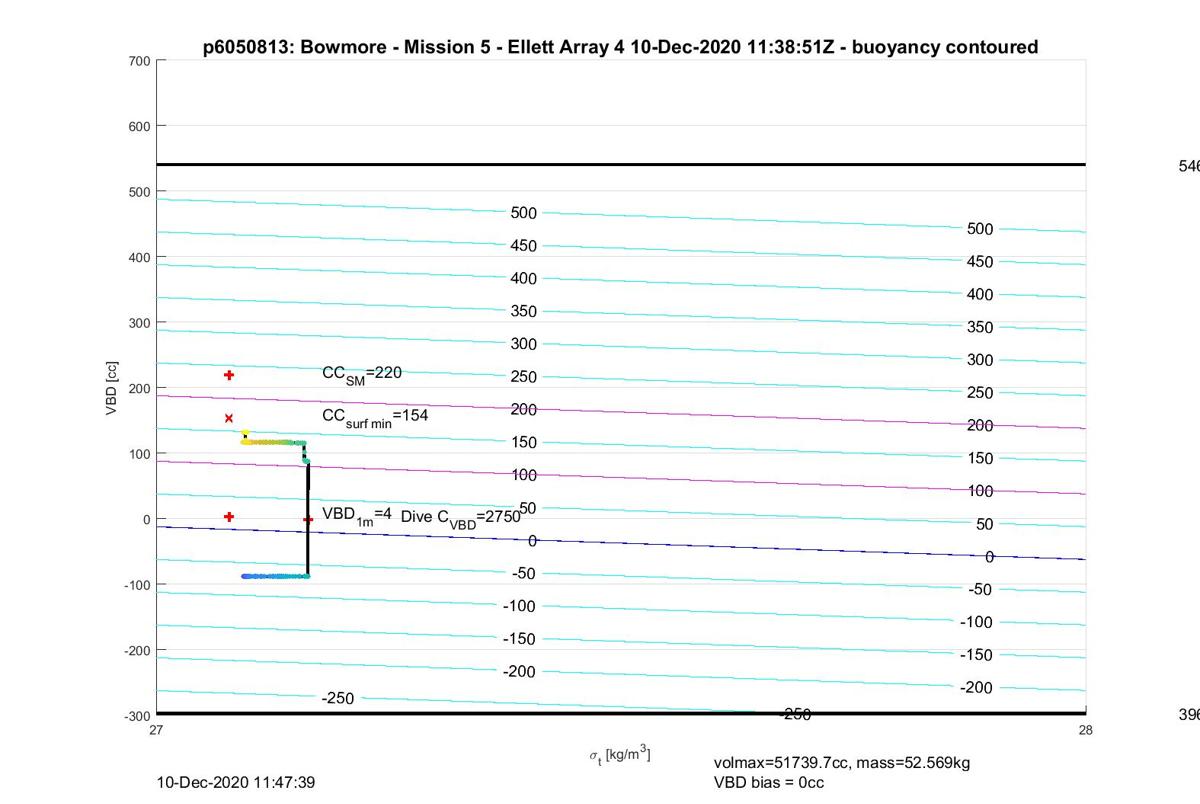Click the y-axis tick label "-300"
1200x804 pixels.
pos(137,715)
